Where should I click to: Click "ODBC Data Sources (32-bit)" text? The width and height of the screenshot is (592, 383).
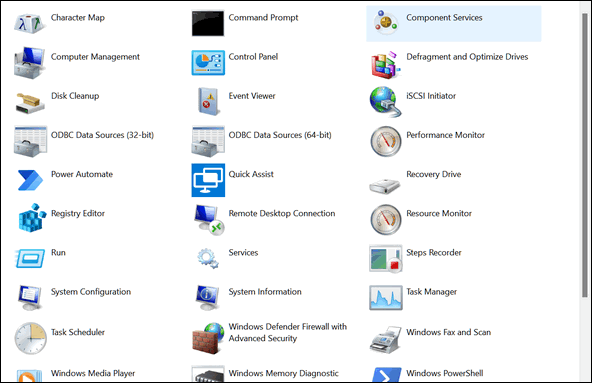click(x=102, y=135)
